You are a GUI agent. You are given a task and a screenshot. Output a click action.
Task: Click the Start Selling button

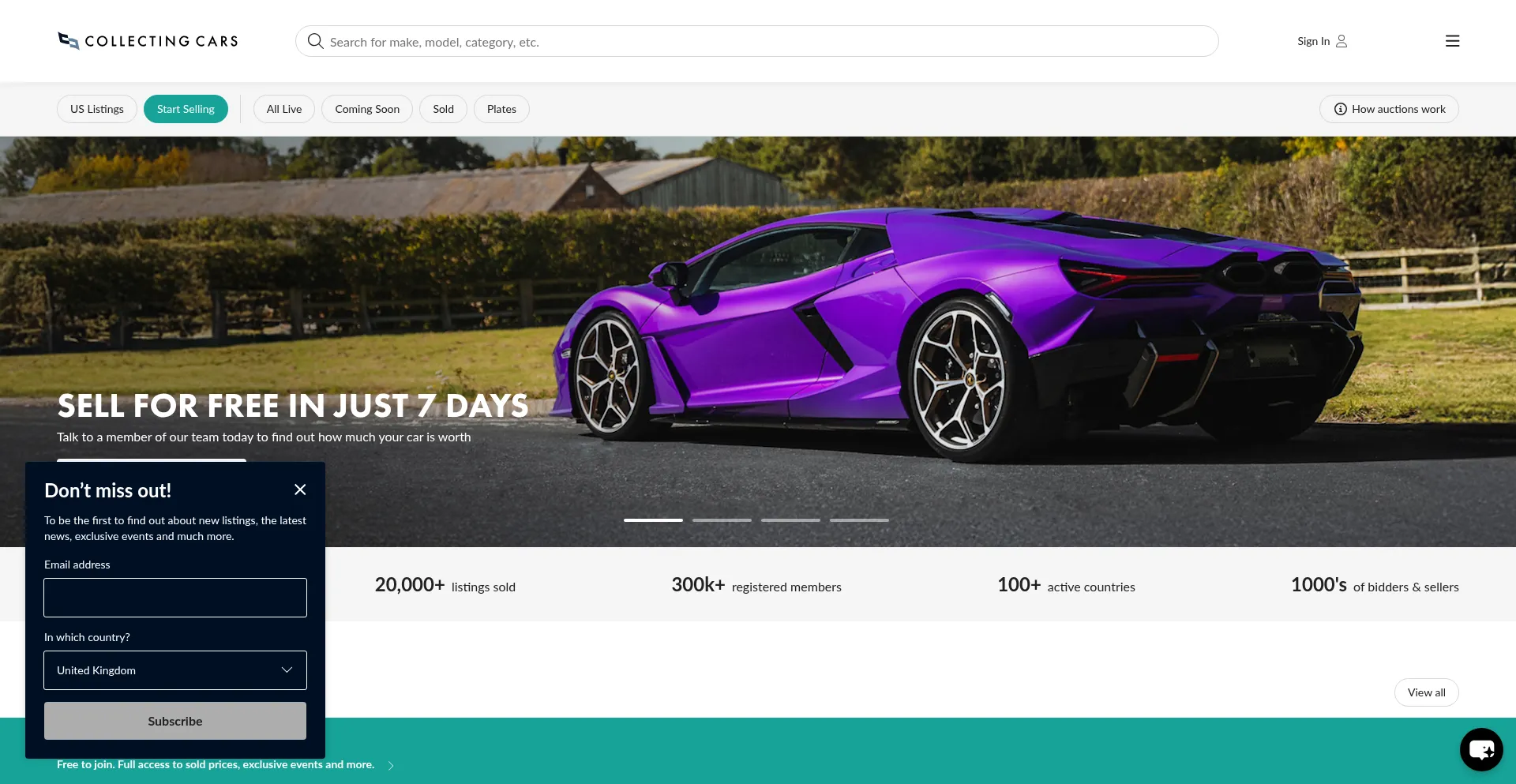pos(186,109)
